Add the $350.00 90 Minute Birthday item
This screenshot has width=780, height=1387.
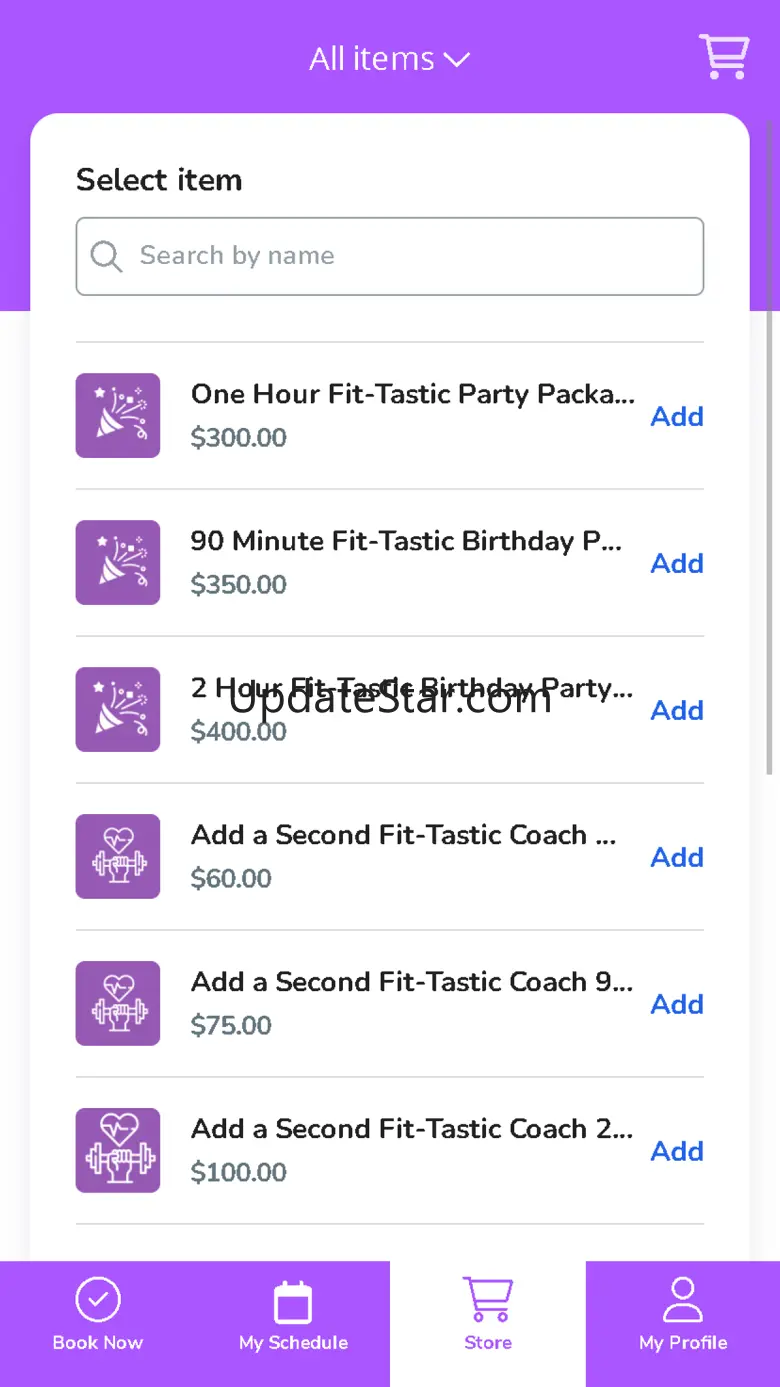pos(677,563)
